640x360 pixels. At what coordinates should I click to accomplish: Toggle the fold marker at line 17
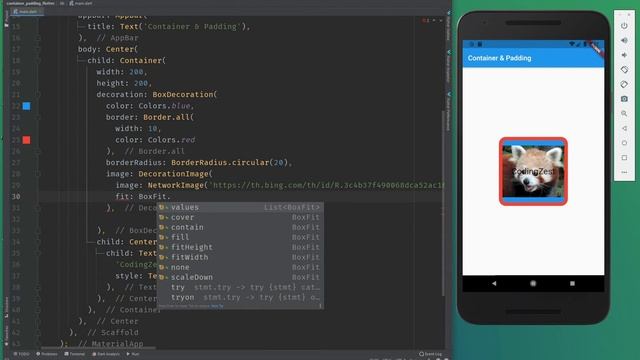tap(38, 49)
